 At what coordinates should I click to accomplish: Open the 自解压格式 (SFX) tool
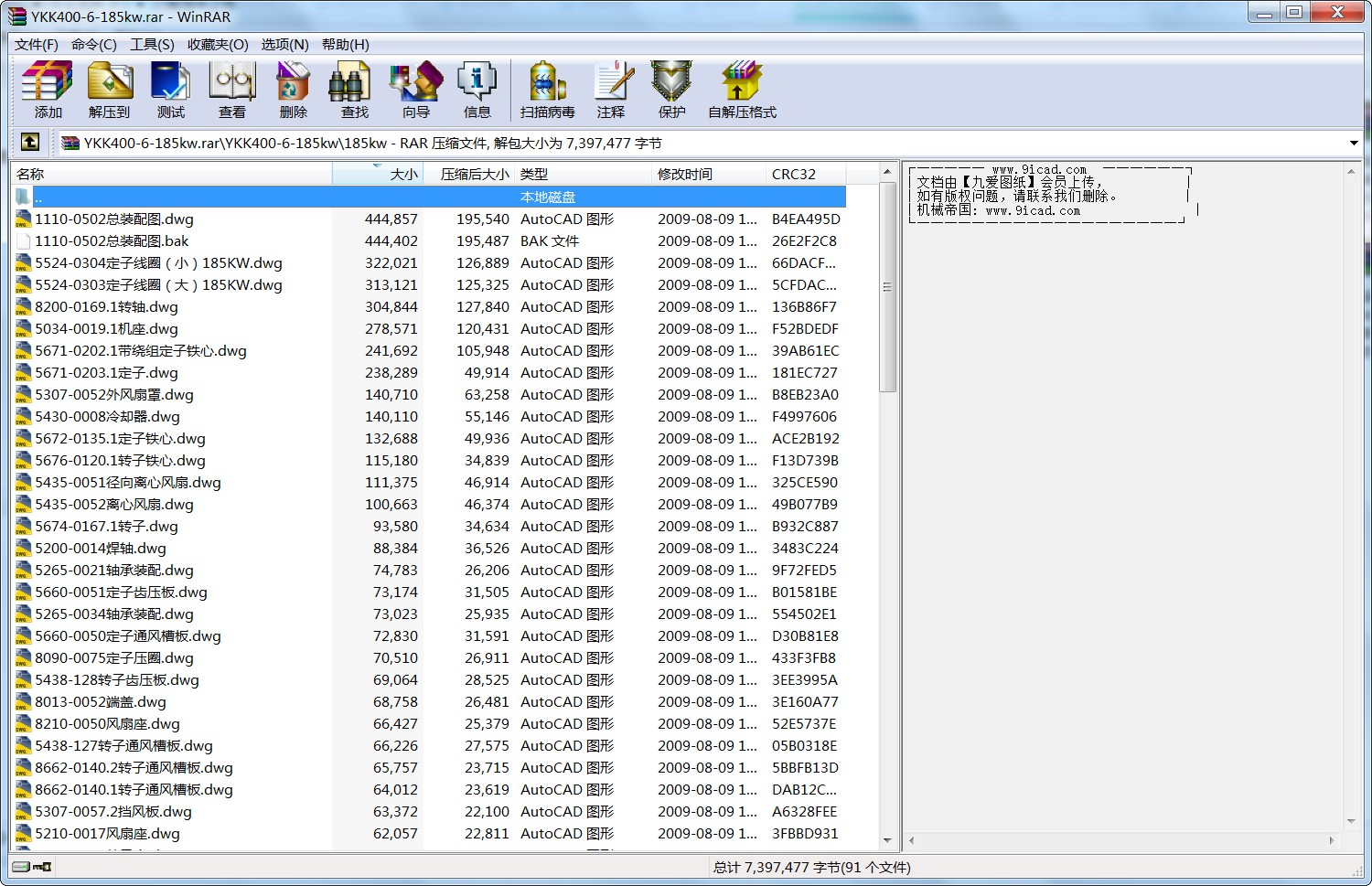[742, 90]
